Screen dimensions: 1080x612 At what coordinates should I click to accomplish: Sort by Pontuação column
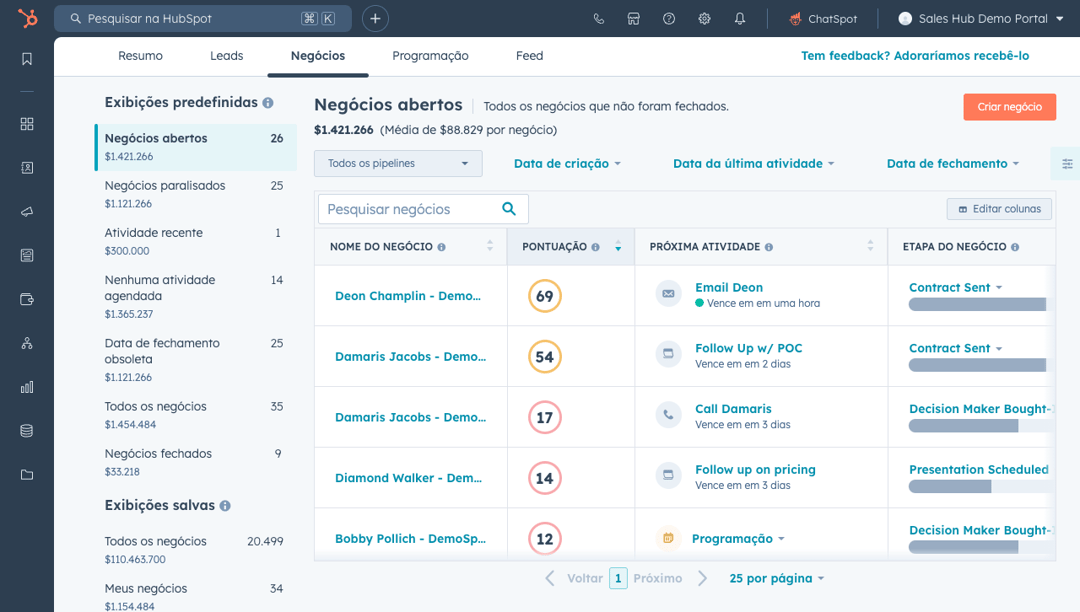pyautogui.click(x=618, y=247)
